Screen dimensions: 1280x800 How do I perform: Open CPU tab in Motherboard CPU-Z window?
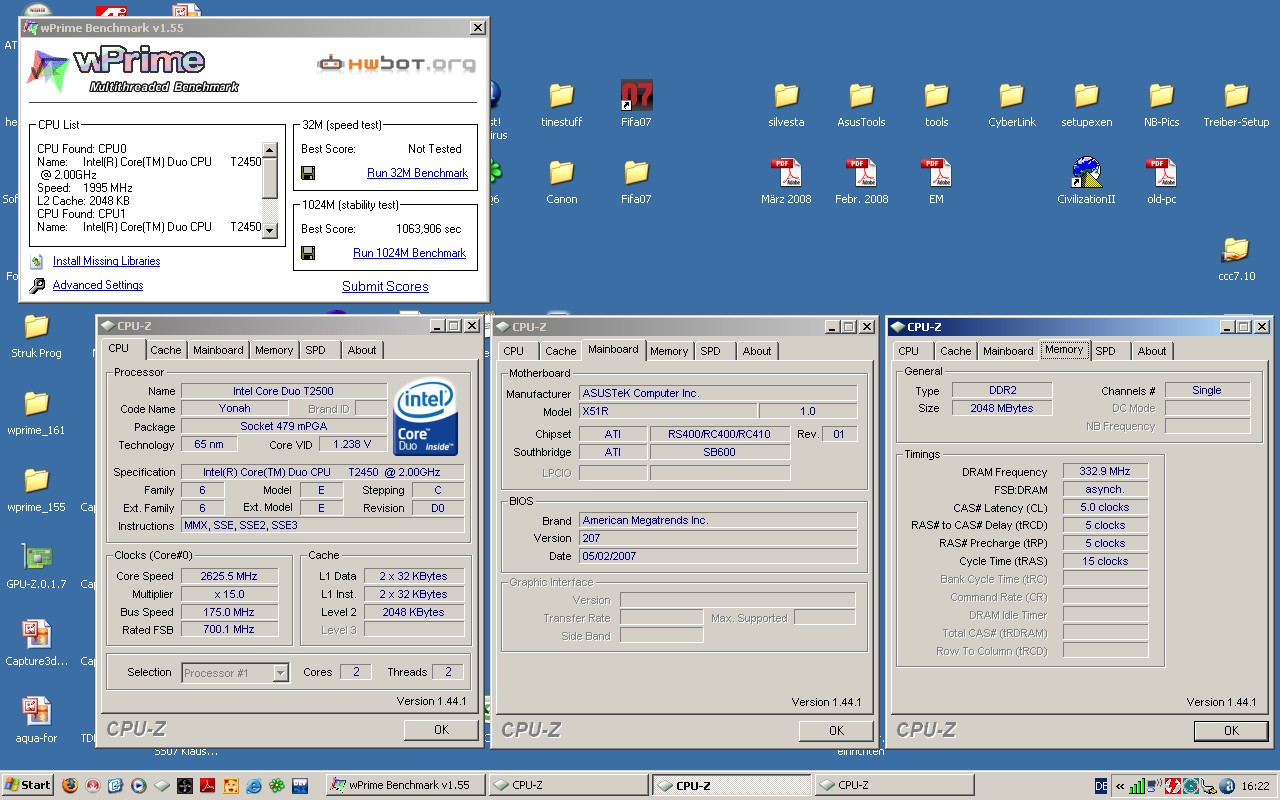pos(514,351)
